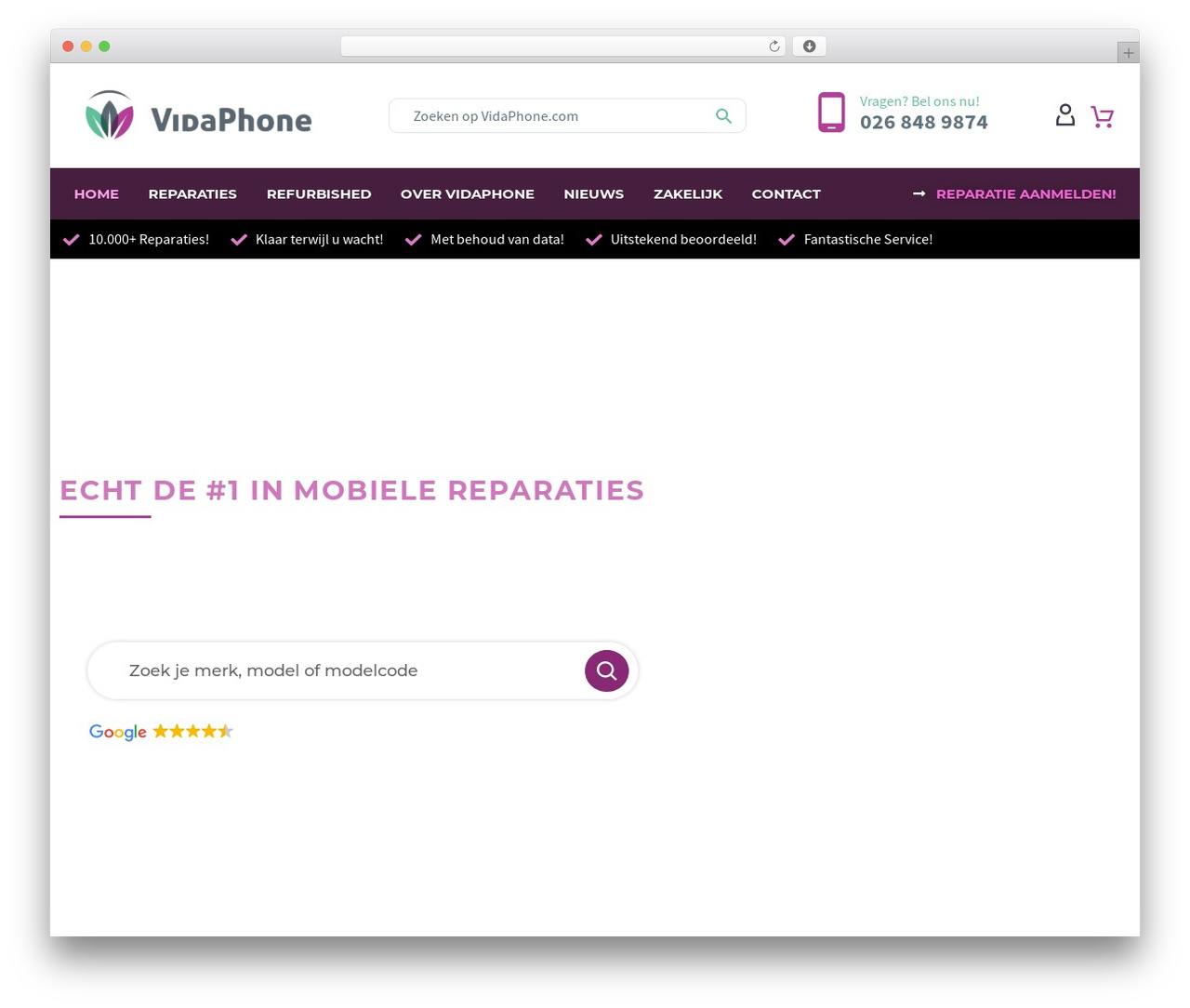Click checkmark beside Fantastische Service
This screenshot has width=1190, height=1008.
787,240
